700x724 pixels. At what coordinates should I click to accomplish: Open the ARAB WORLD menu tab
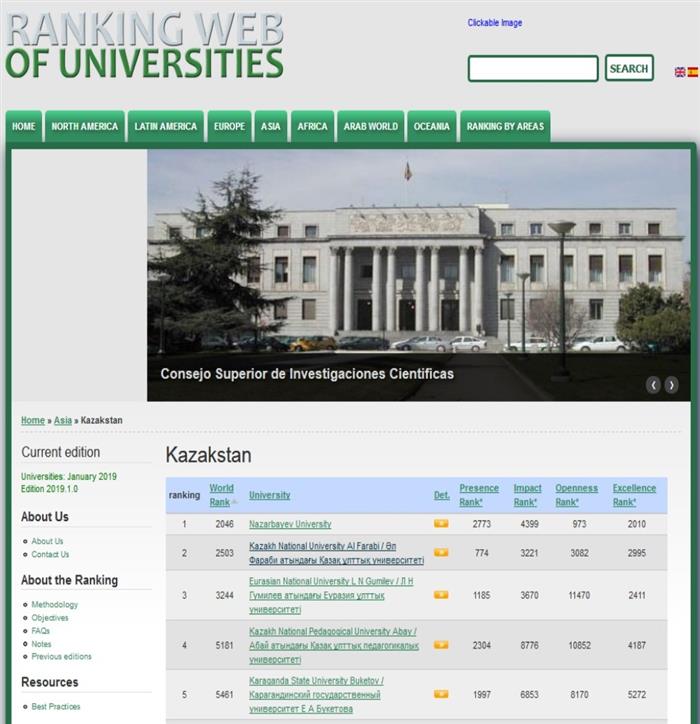click(371, 126)
